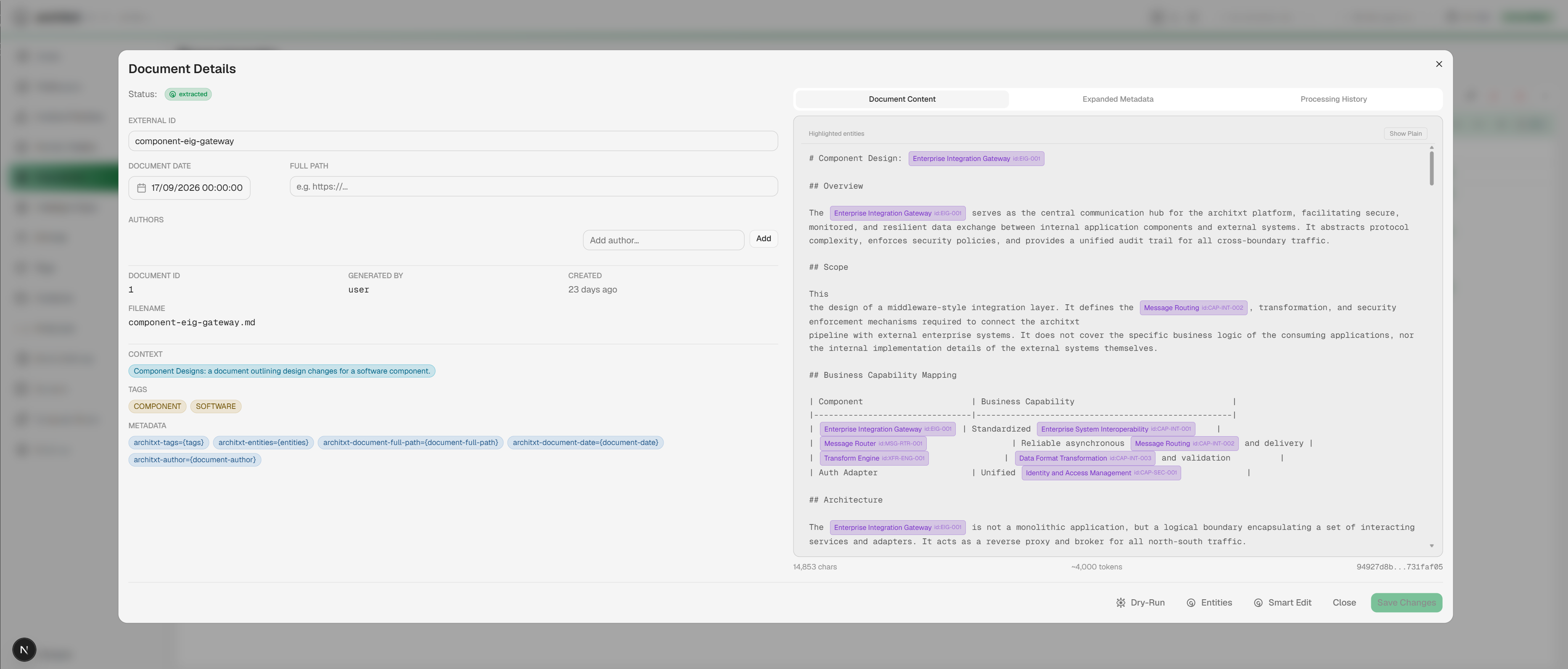Click the Add author button
The image size is (1568, 669).
763,239
